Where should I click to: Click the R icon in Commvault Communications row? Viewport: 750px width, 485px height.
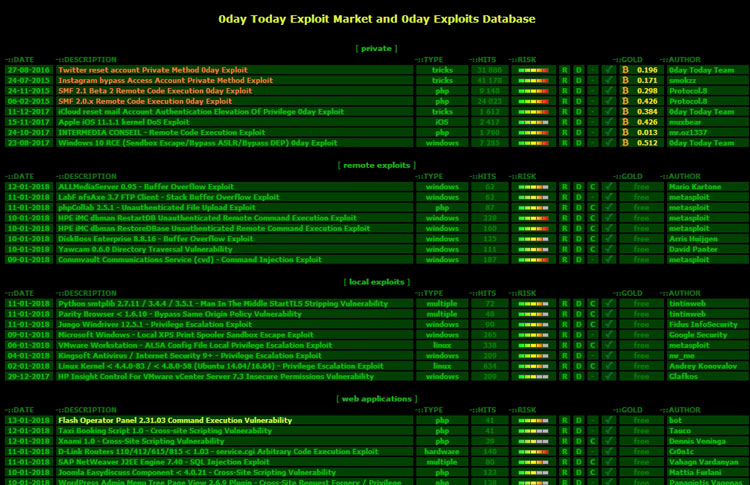click(564, 260)
